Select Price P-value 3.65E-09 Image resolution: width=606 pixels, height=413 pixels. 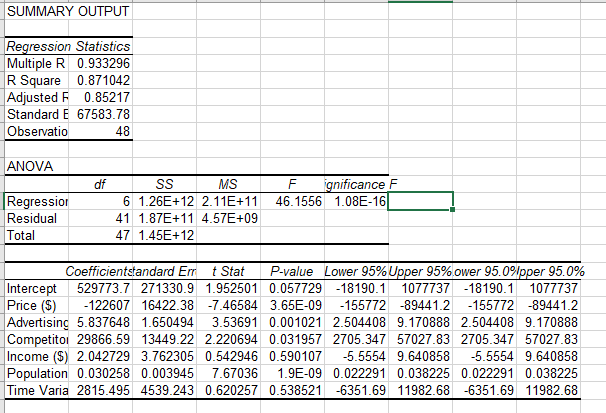293,305
